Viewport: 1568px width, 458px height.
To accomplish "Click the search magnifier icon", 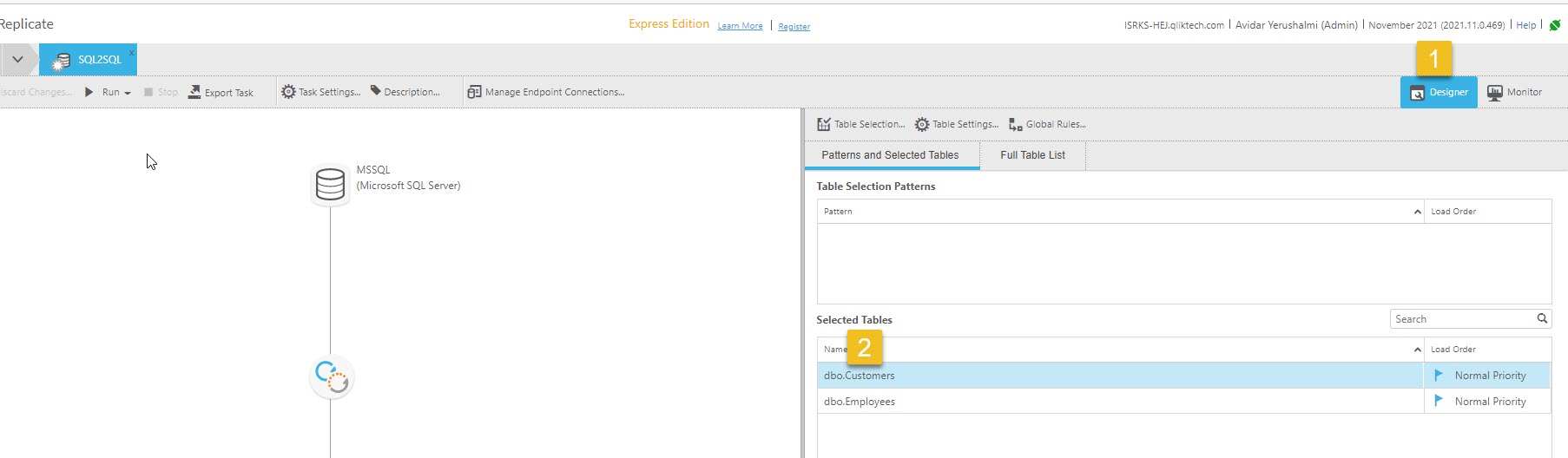I will point(1542,319).
